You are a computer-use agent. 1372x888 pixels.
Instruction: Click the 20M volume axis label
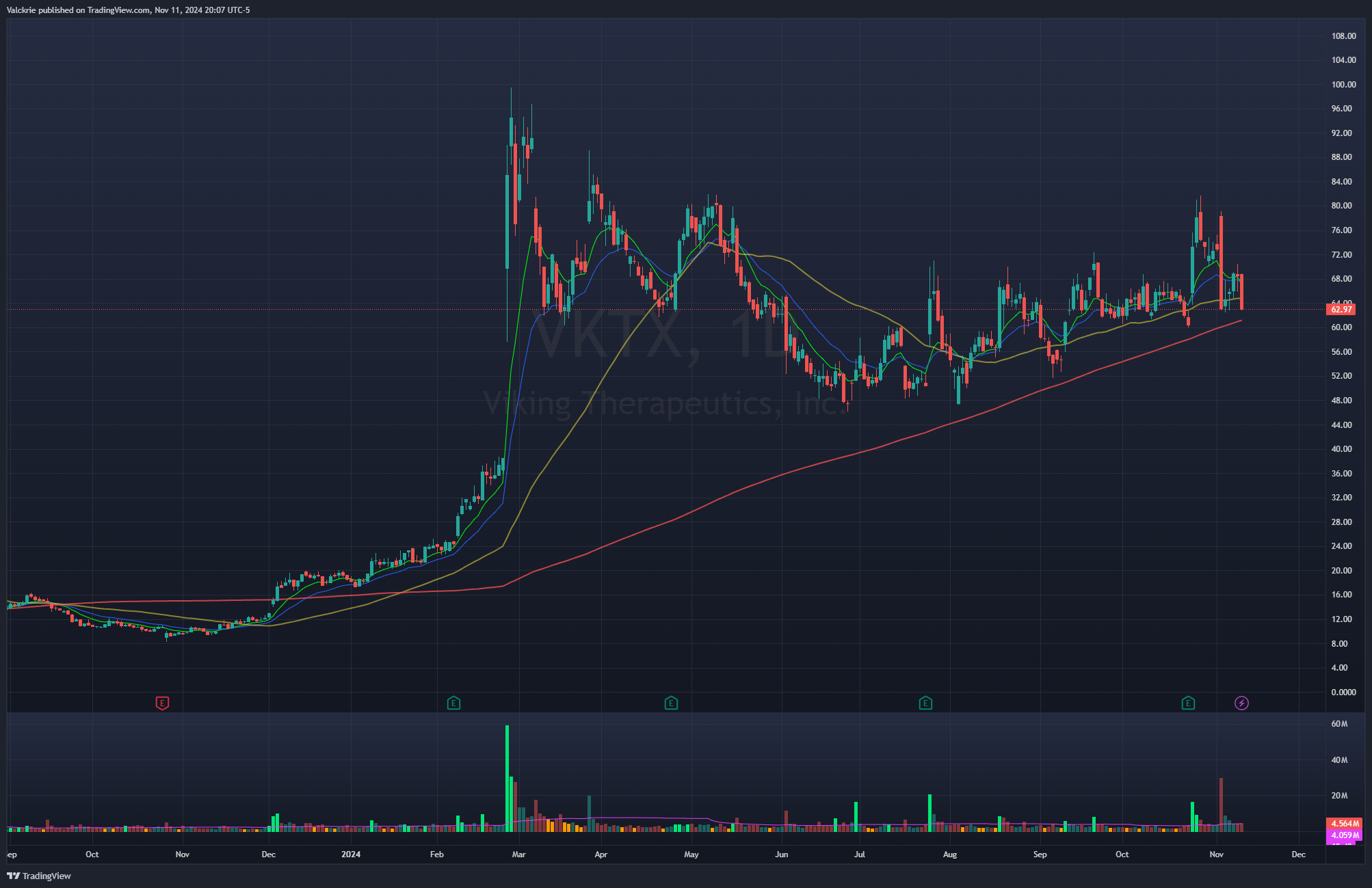click(x=1339, y=796)
